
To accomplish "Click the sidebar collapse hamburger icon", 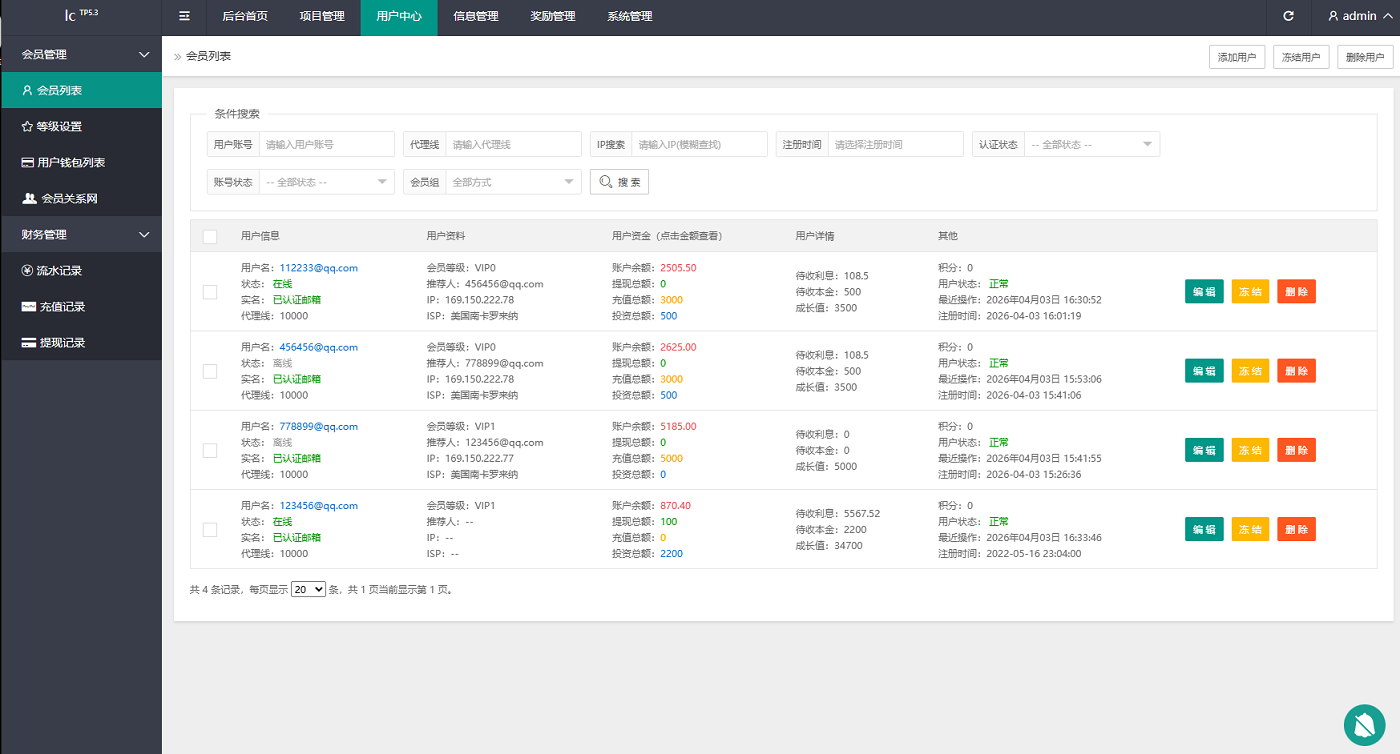I will pos(184,16).
